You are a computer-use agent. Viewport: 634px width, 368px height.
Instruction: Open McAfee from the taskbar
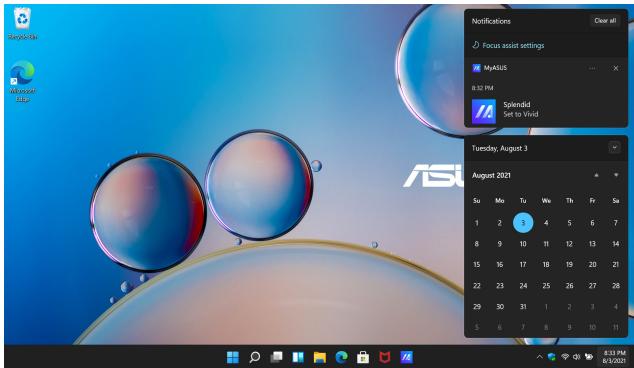385,357
